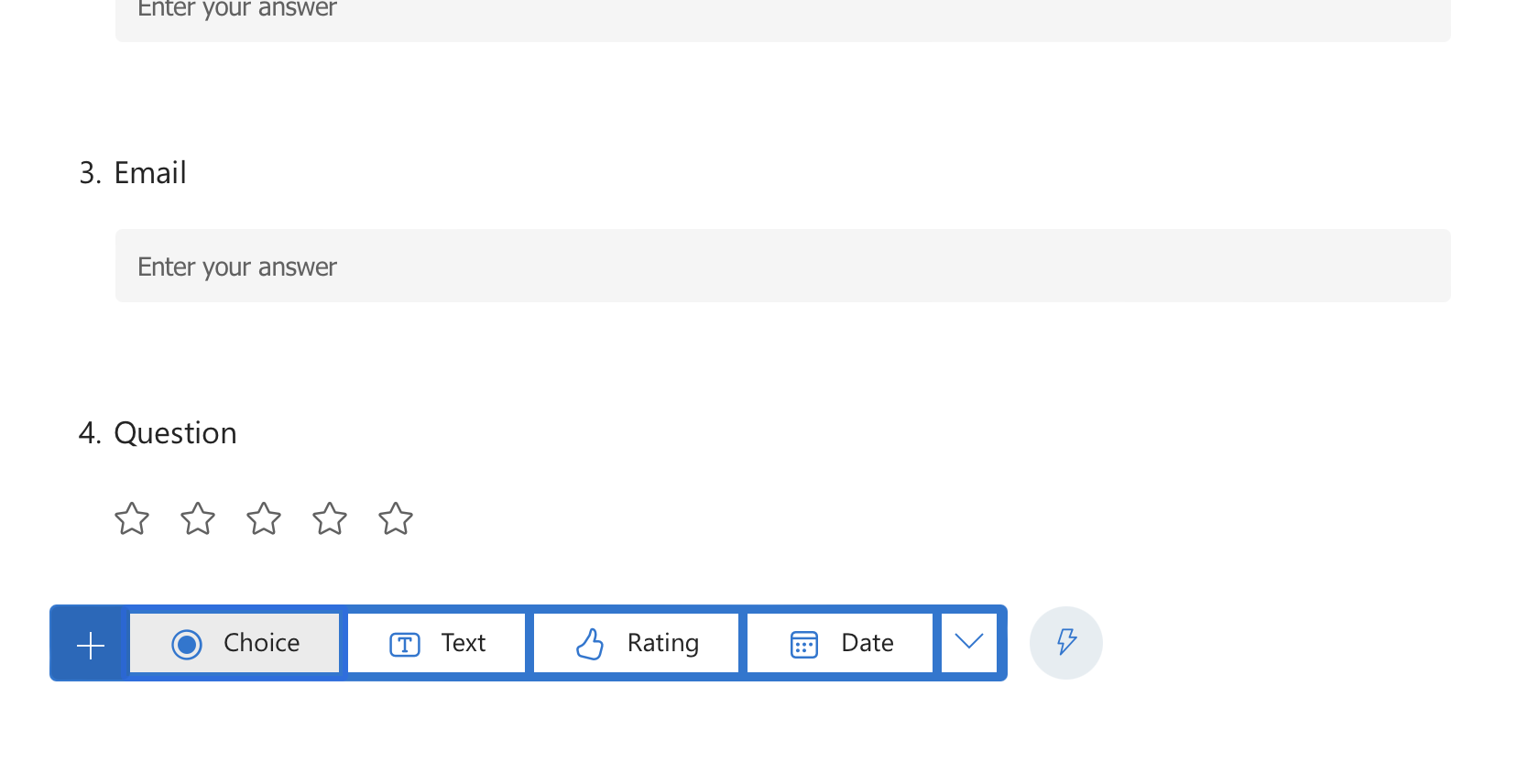Image resolution: width=1517 pixels, height=784 pixels.
Task: Click the Email question title
Action: 150,172
